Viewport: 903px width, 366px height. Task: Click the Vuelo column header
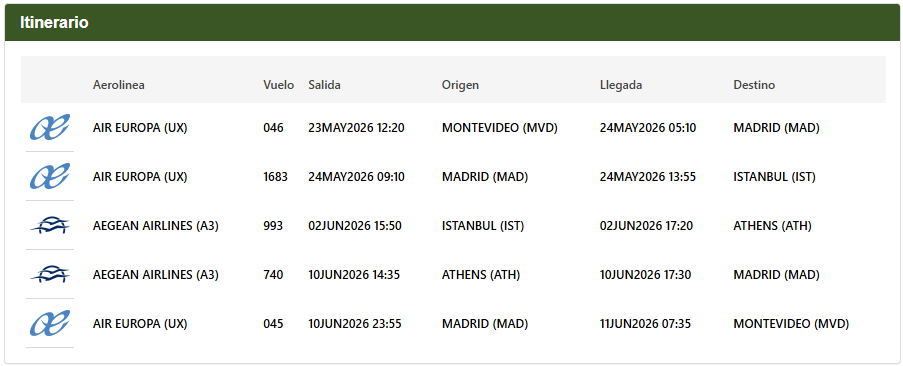279,85
